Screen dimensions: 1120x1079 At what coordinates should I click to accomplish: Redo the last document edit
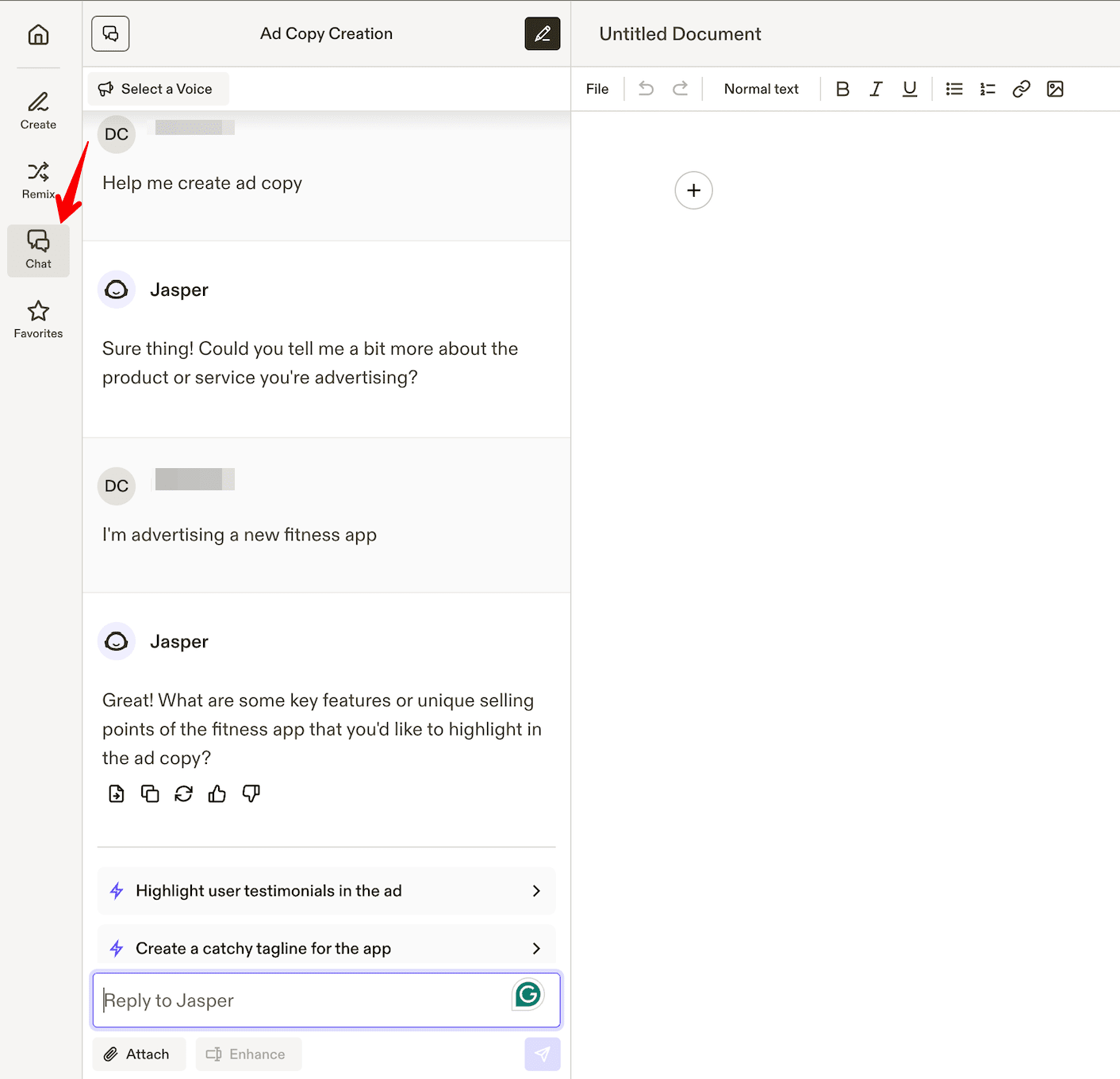pos(681,89)
